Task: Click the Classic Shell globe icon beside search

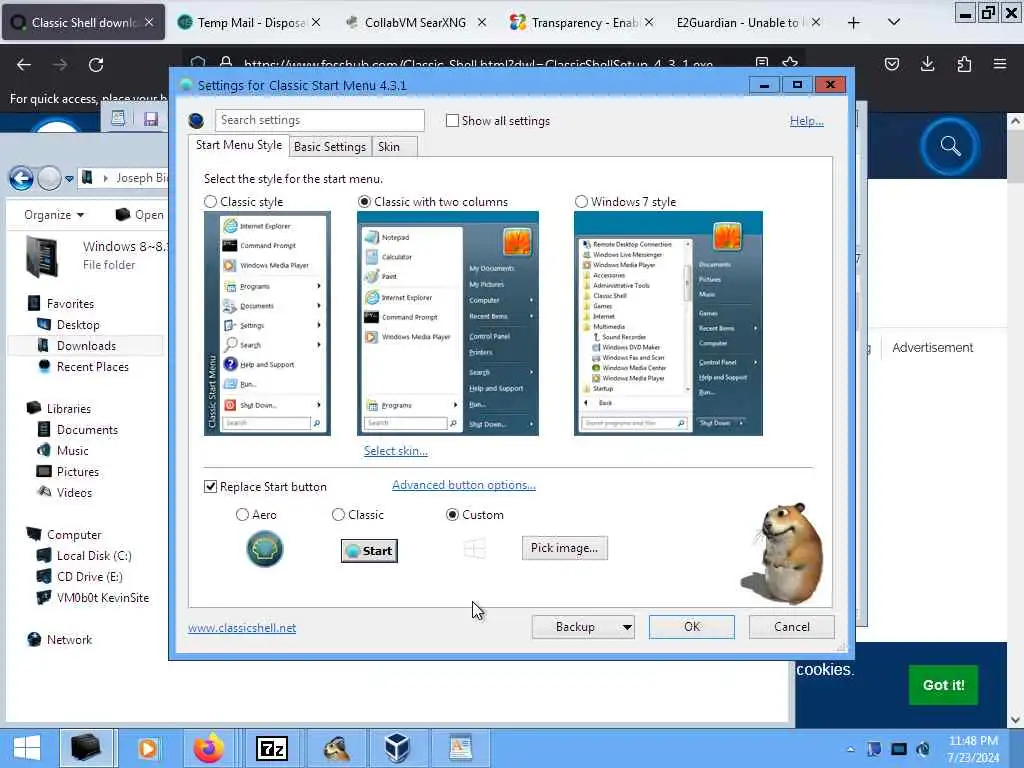Action: 196,120
